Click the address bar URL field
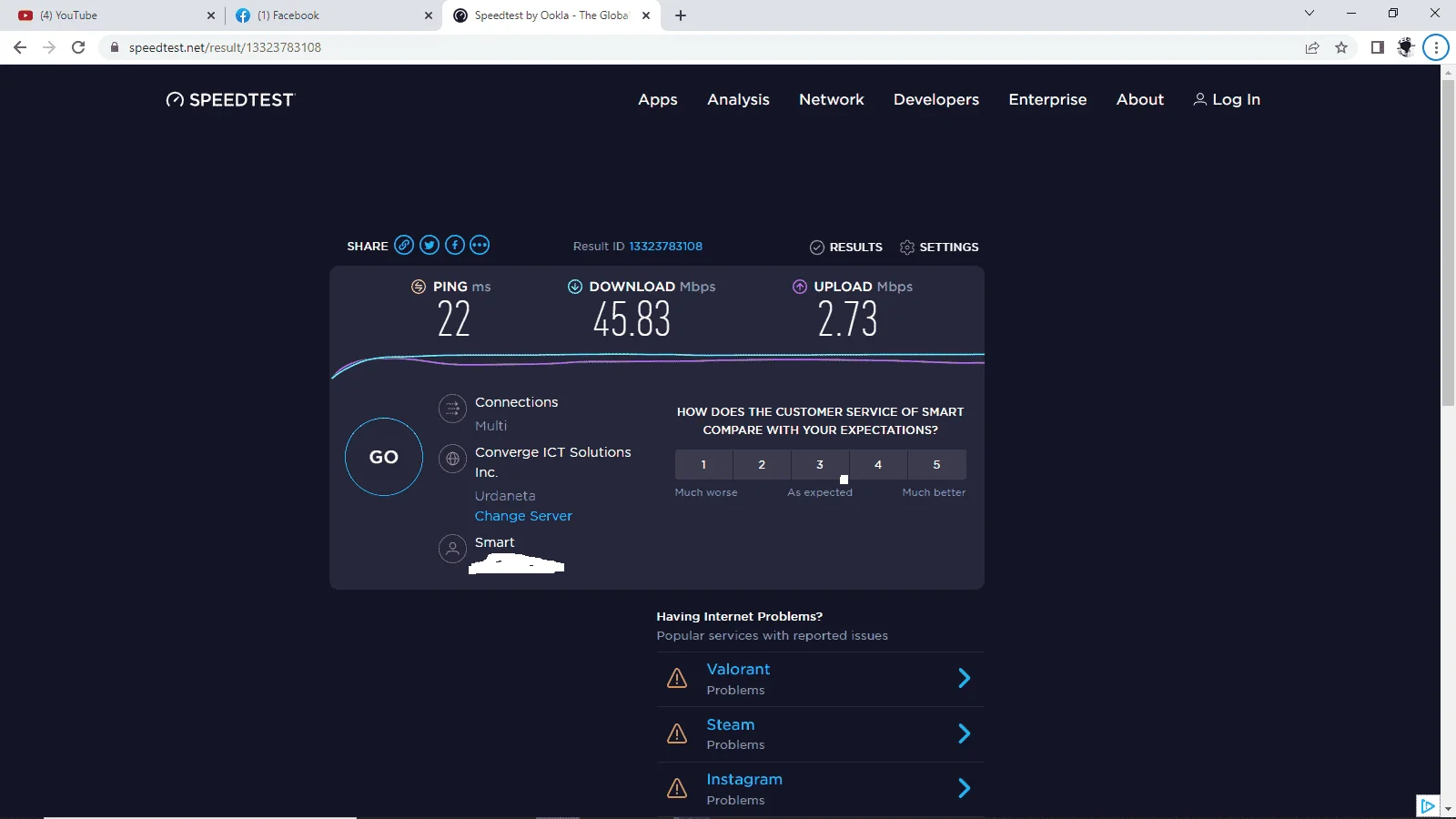 [x=701, y=47]
